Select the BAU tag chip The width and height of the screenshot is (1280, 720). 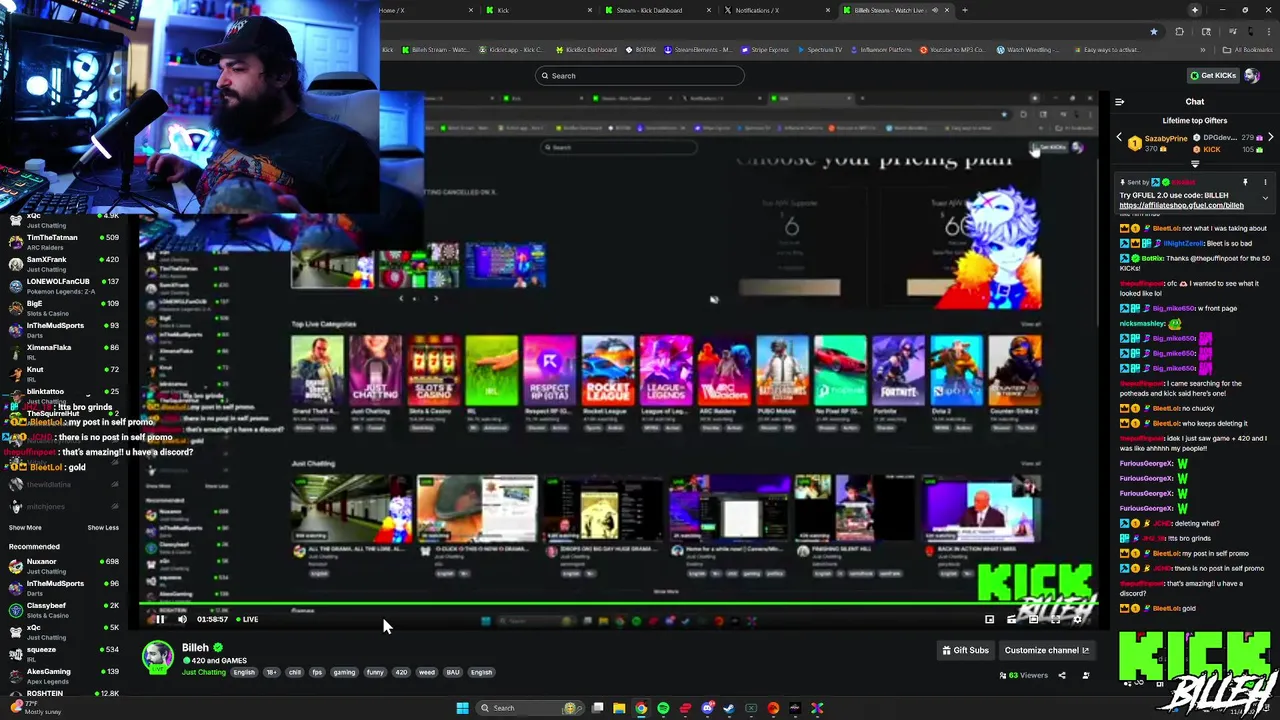point(453,672)
